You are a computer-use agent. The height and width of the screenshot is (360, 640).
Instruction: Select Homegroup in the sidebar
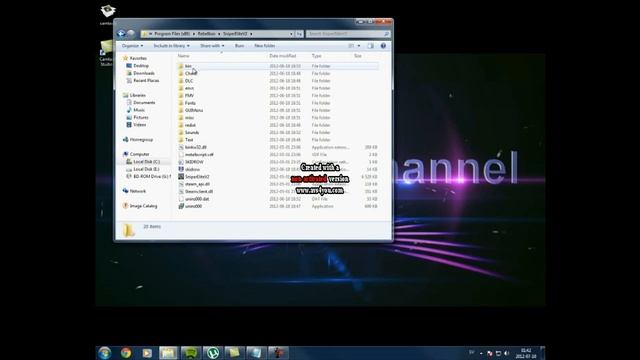pyautogui.click(x=141, y=140)
